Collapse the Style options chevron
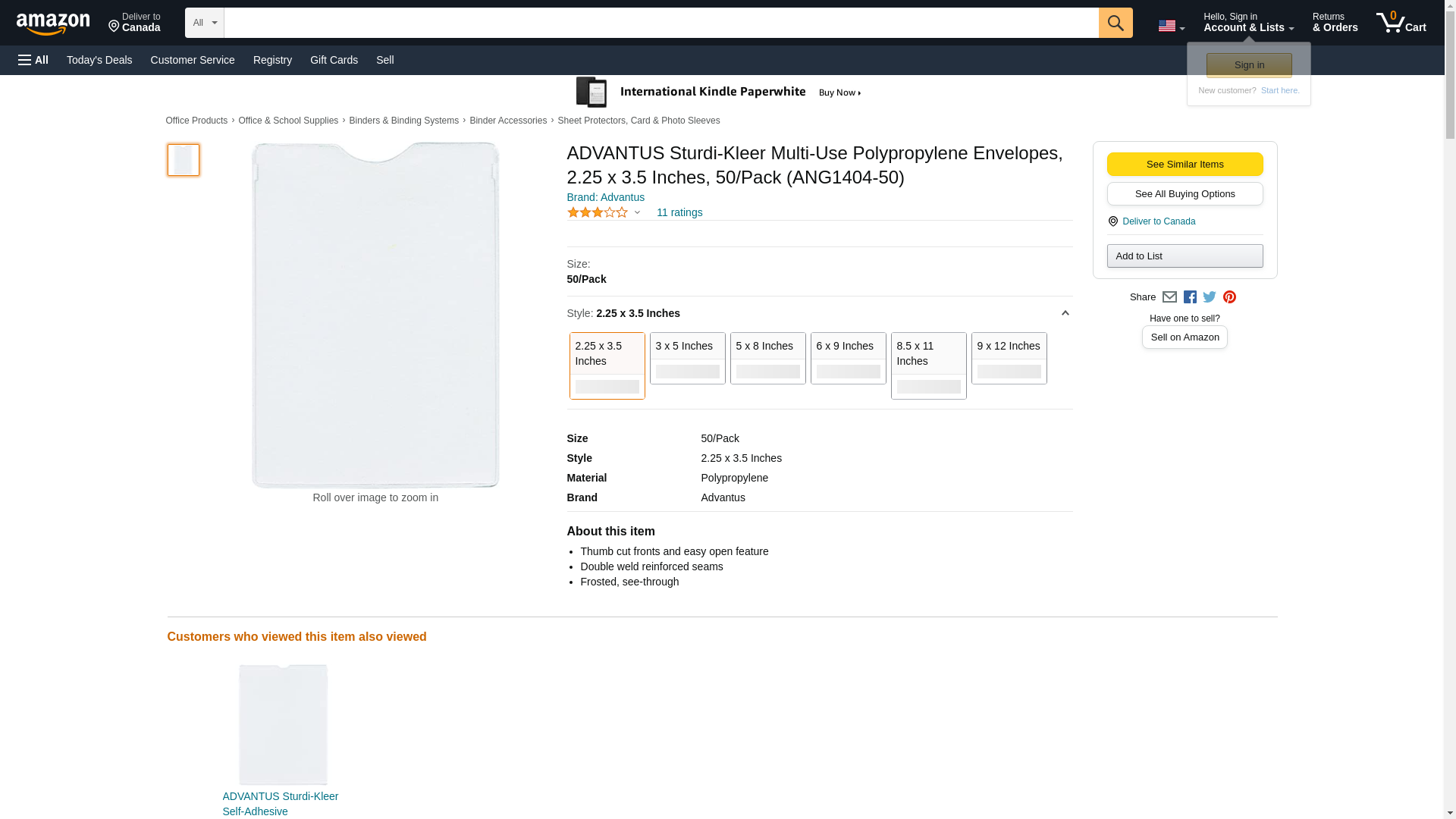 (1065, 313)
